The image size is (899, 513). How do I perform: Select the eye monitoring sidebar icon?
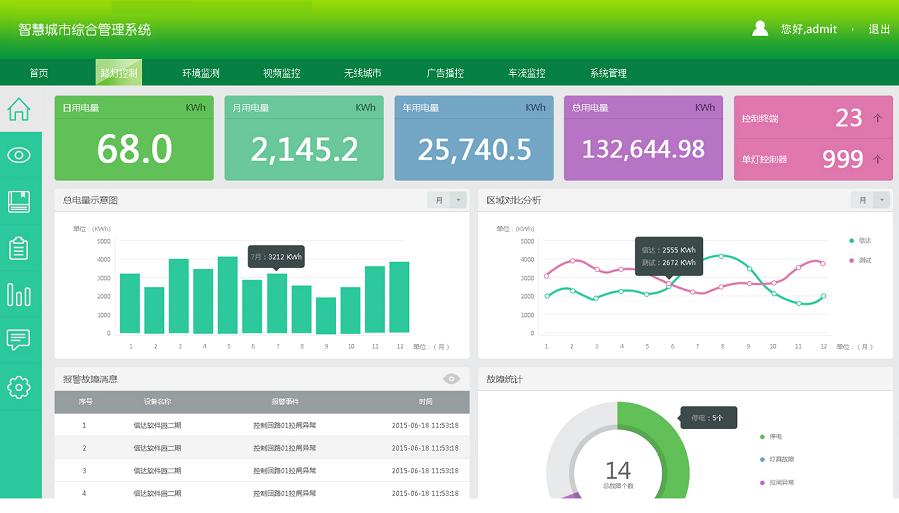[x=19, y=155]
